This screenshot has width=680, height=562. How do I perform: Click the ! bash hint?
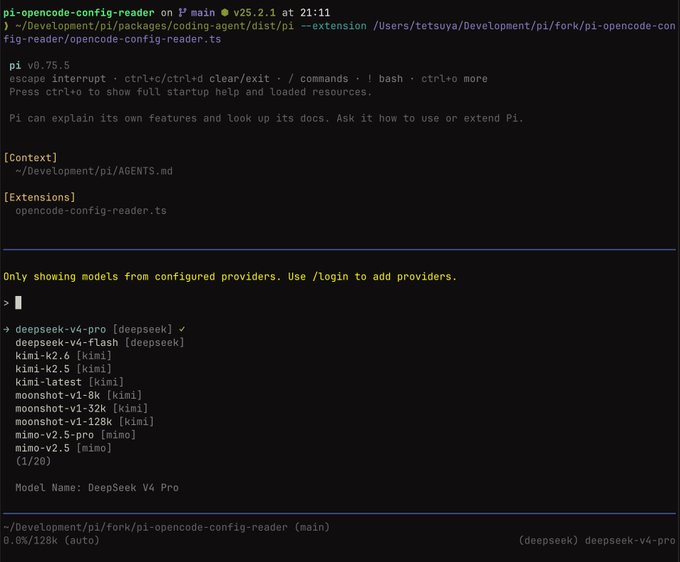[385, 78]
